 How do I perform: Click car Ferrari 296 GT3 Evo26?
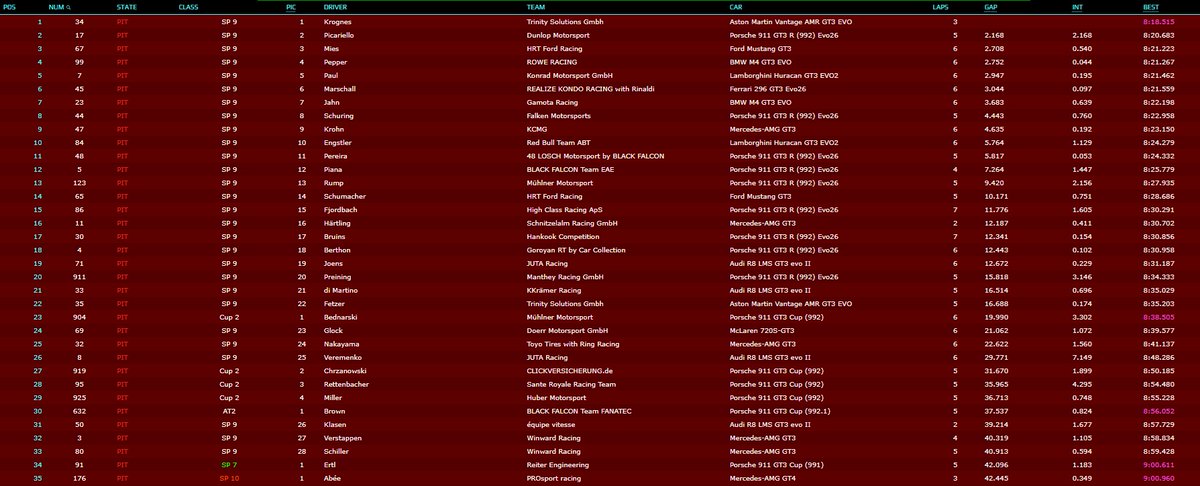pyautogui.click(x=768, y=88)
